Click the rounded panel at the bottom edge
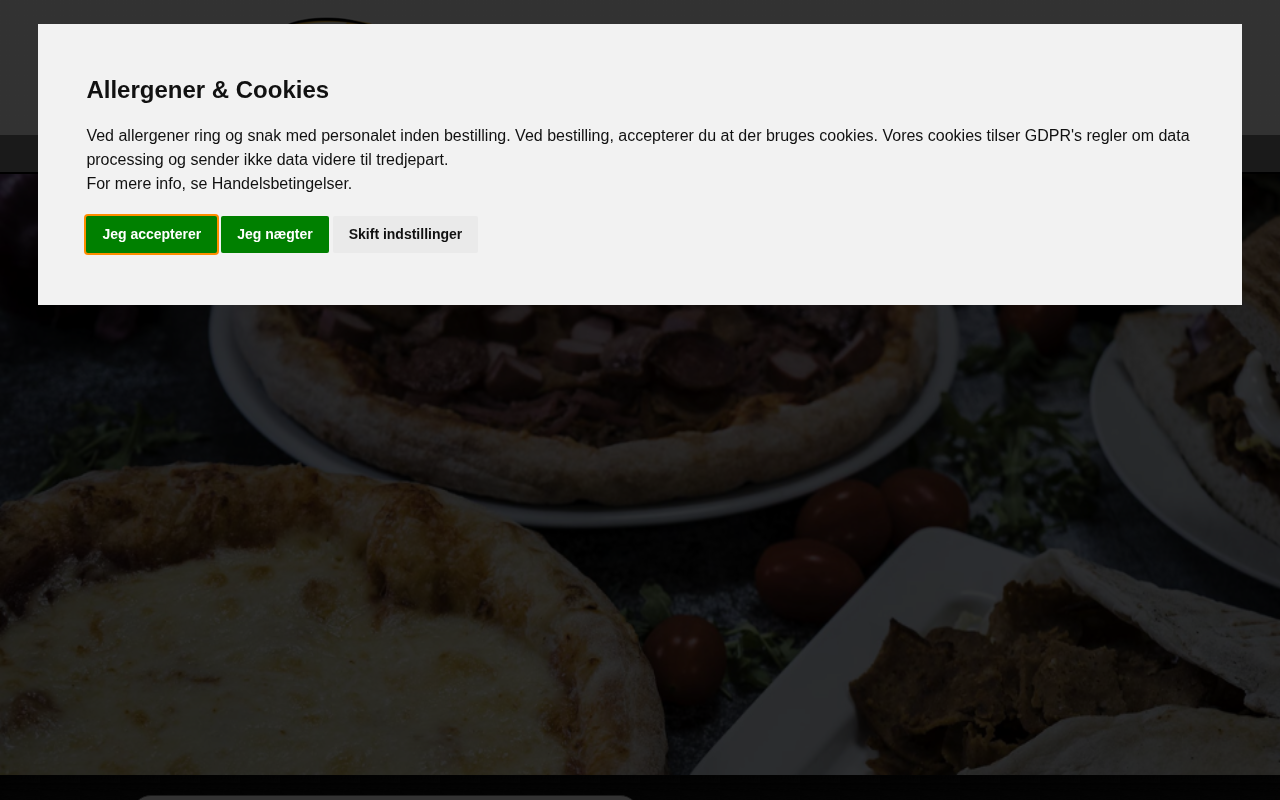The image size is (1280, 800). pyautogui.click(x=385, y=797)
